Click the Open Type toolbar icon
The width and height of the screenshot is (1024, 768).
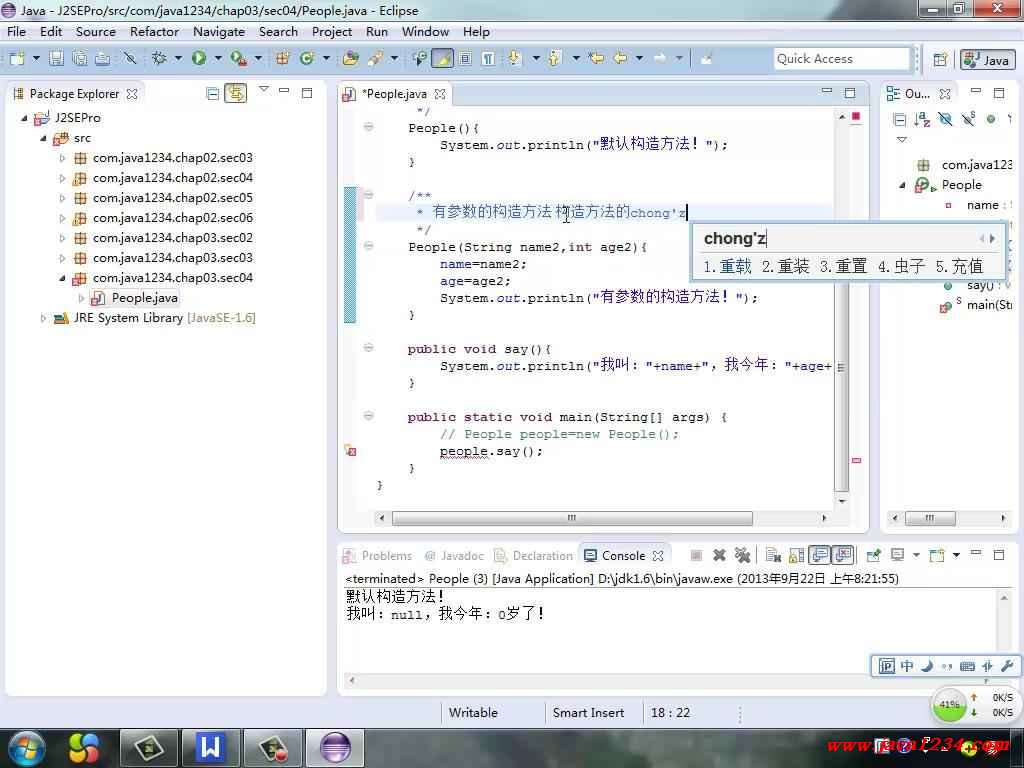click(x=351, y=59)
